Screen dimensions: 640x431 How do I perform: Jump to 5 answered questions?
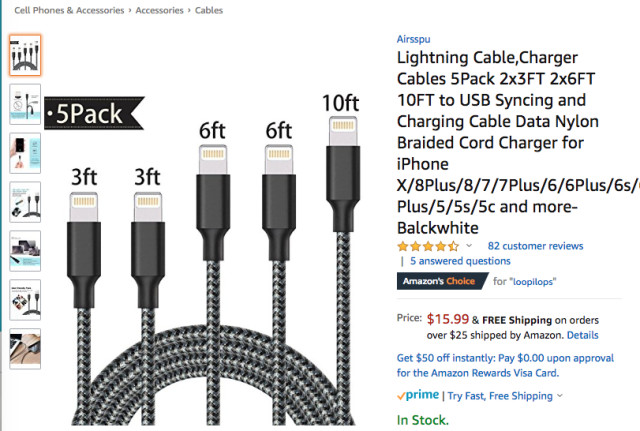click(460, 261)
